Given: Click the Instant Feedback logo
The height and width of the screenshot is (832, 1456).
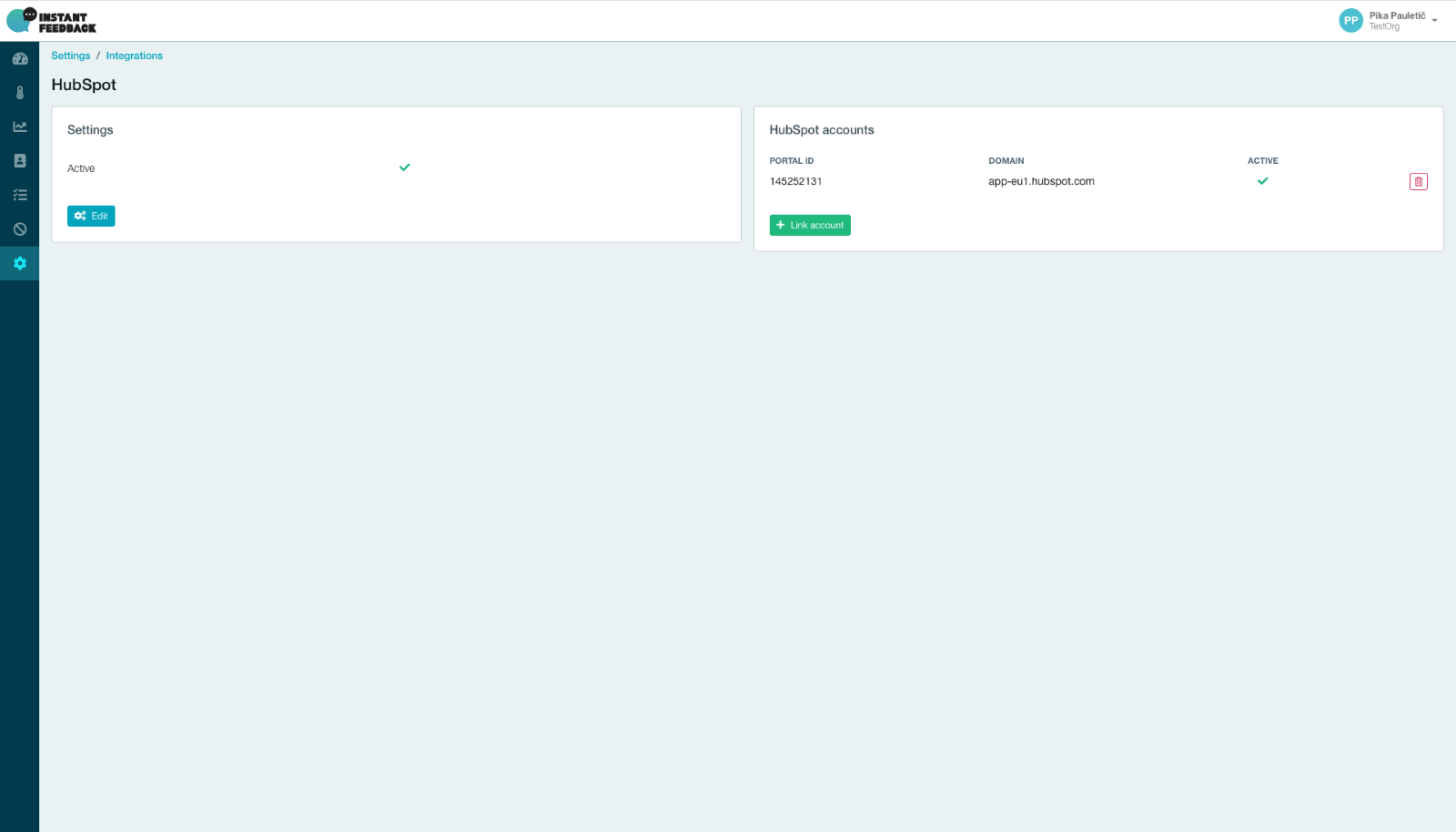Looking at the screenshot, I should tap(52, 21).
